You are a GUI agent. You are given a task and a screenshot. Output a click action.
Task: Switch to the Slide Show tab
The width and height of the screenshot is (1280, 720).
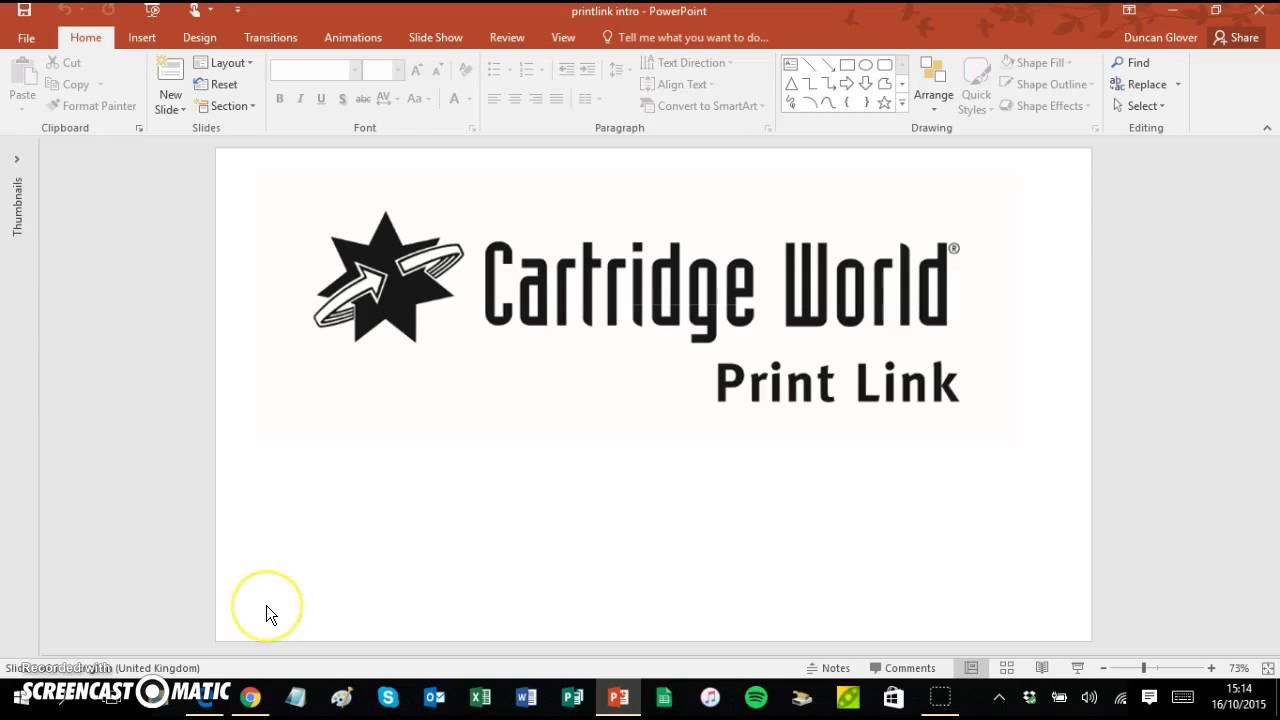(x=436, y=38)
